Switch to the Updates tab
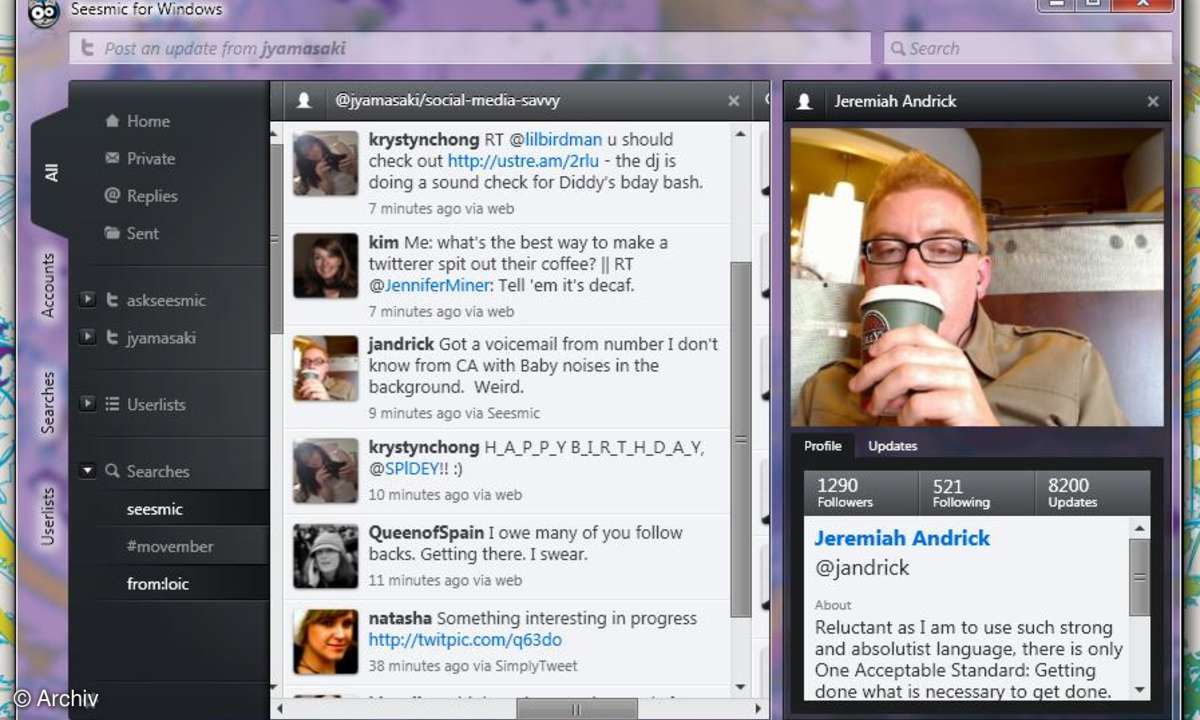1200x720 pixels. click(x=891, y=446)
